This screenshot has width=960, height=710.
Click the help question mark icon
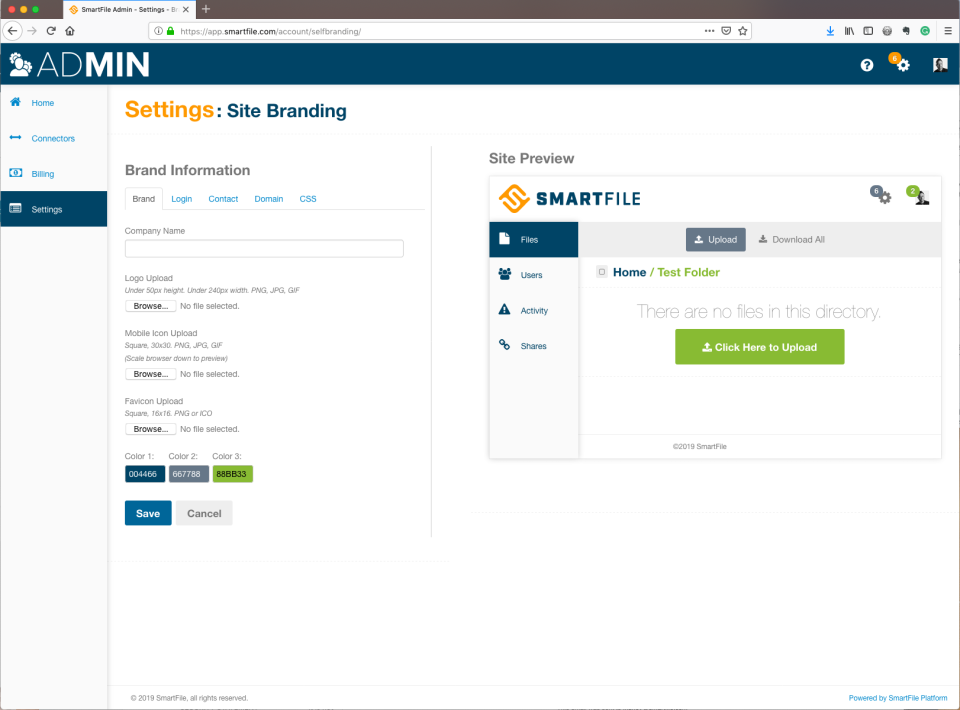(x=866, y=64)
